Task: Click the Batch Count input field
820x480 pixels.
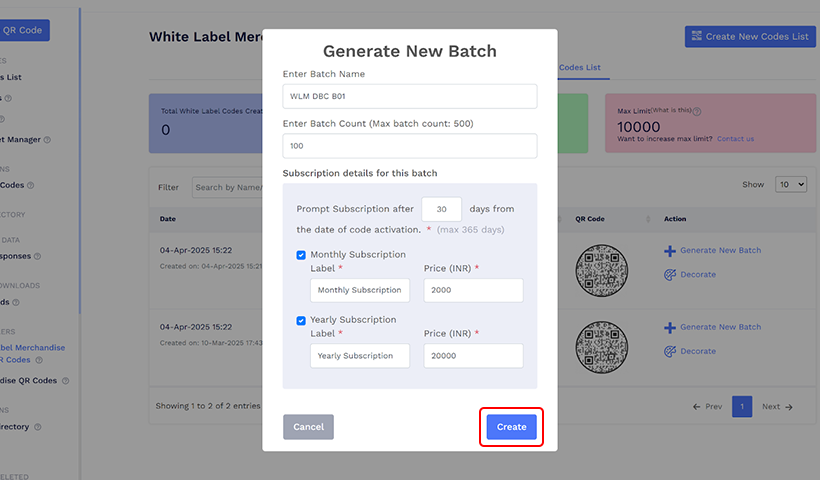Action: coord(409,146)
